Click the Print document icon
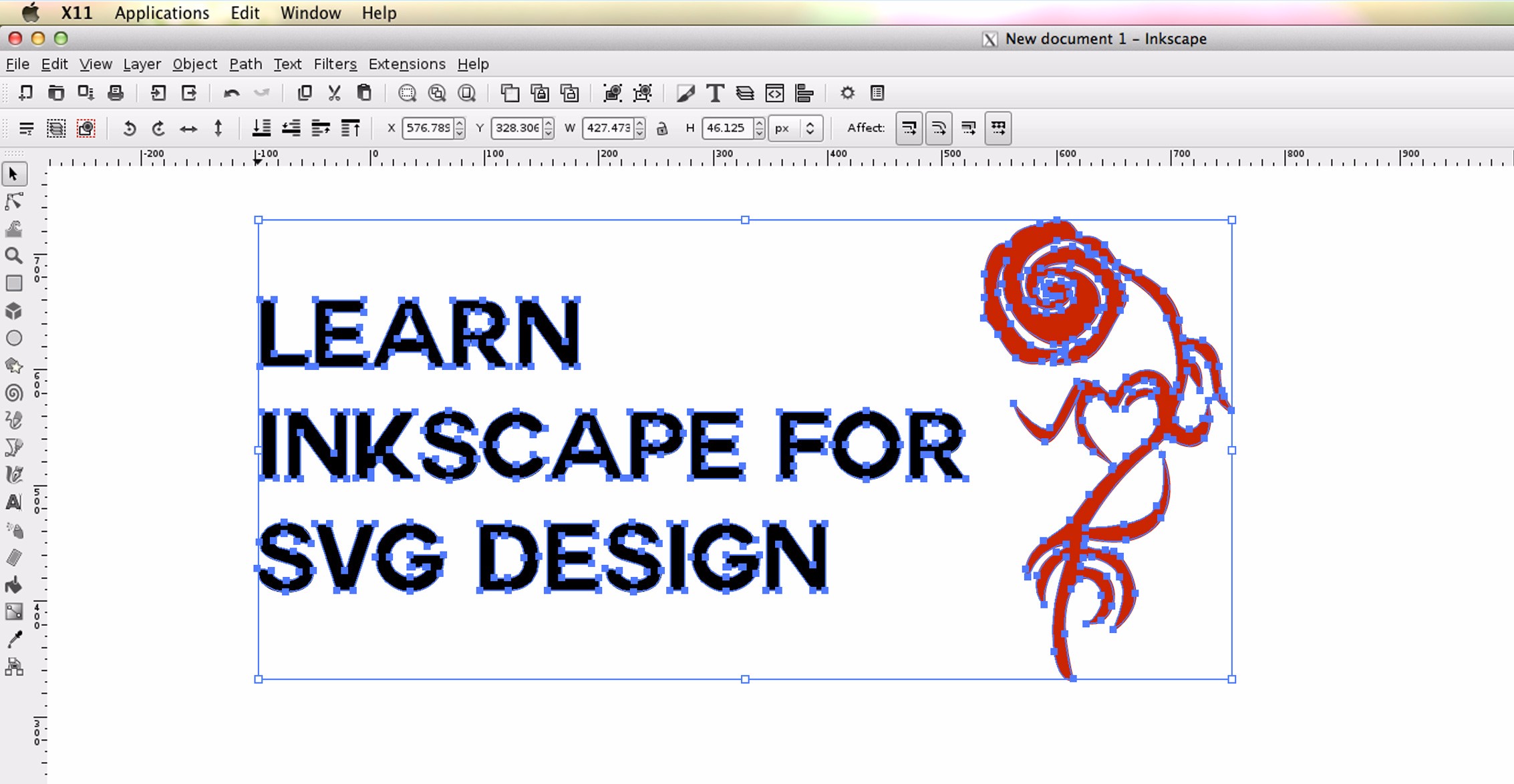The height and width of the screenshot is (784, 1514). coord(116,93)
